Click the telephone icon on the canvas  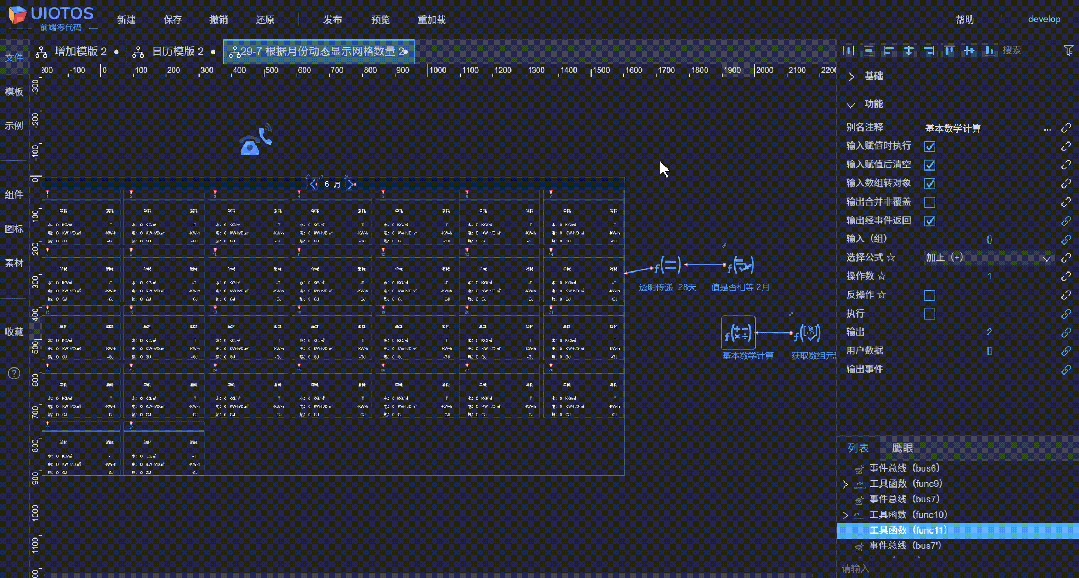pyautogui.click(x=255, y=140)
